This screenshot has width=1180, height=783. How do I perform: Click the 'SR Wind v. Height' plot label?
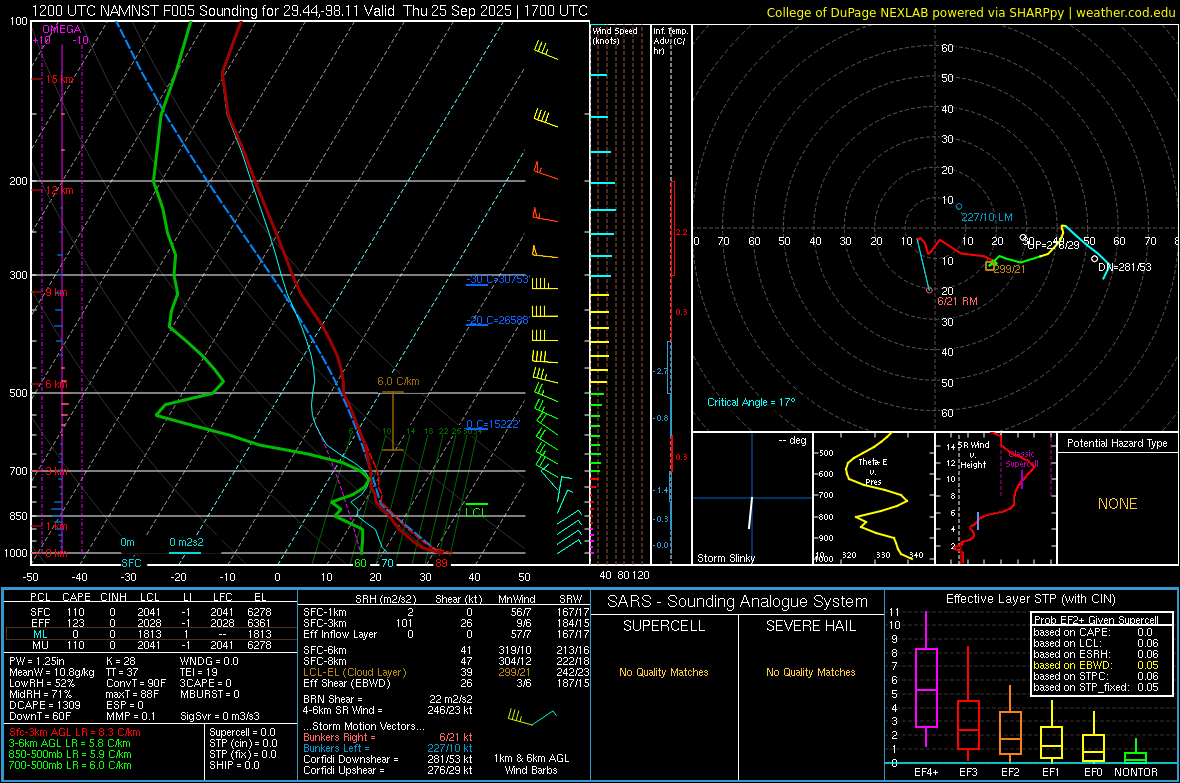(x=973, y=455)
